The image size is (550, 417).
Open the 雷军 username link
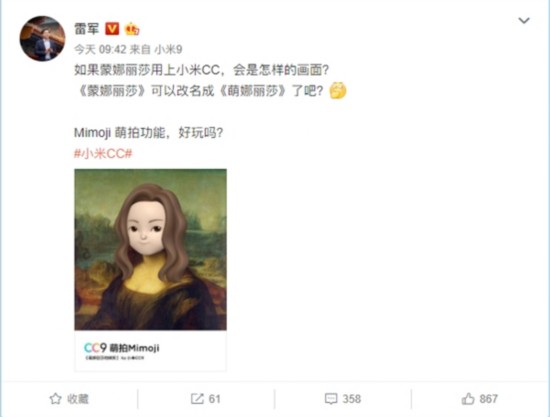(87, 29)
